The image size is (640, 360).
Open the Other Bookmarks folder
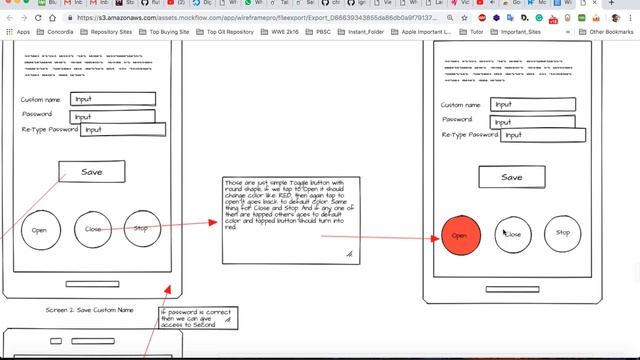pos(607,32)
